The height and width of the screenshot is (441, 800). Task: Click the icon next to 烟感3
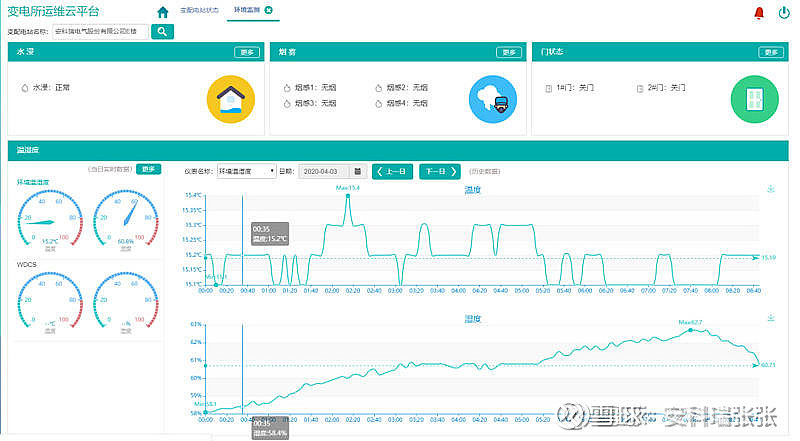tap(287, 104)
